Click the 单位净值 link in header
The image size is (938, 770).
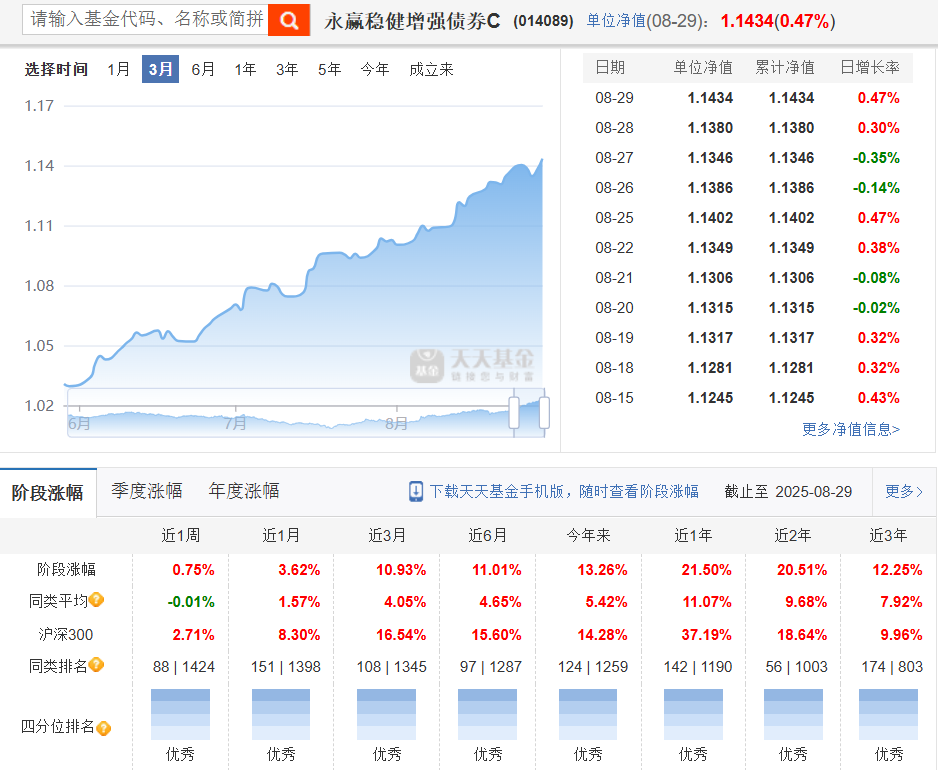[x=616, y=21]
